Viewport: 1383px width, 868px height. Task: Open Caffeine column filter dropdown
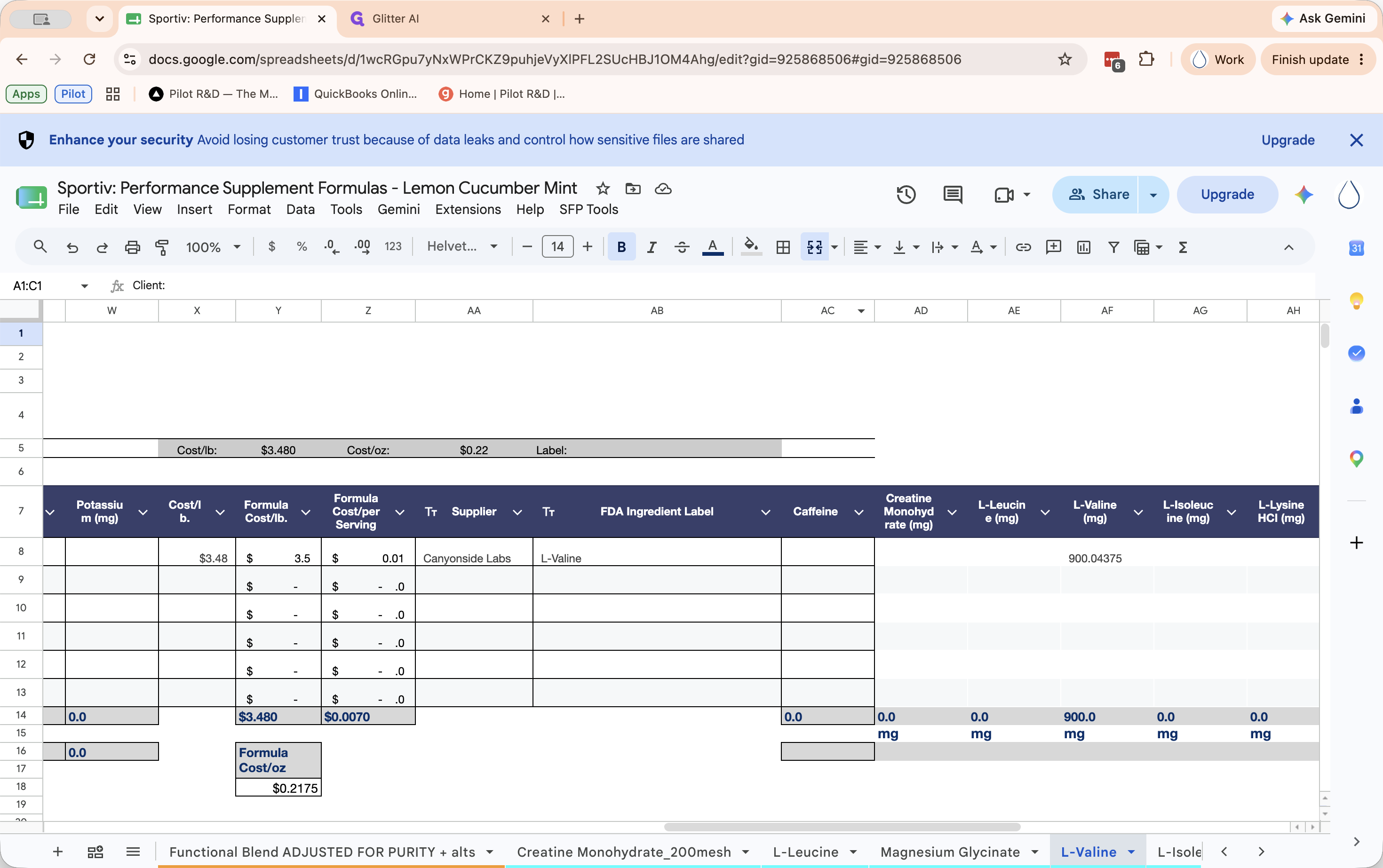point(858,512)
